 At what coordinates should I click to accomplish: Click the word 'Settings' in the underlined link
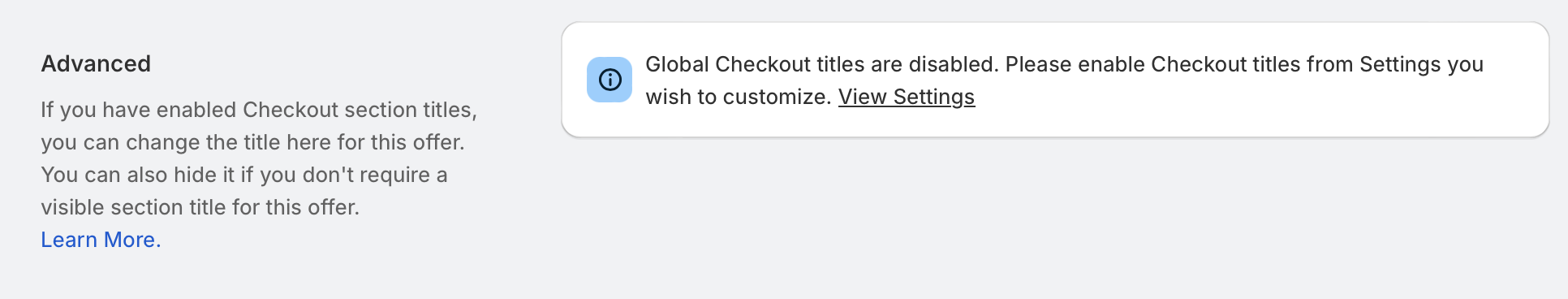click(934, 97)
